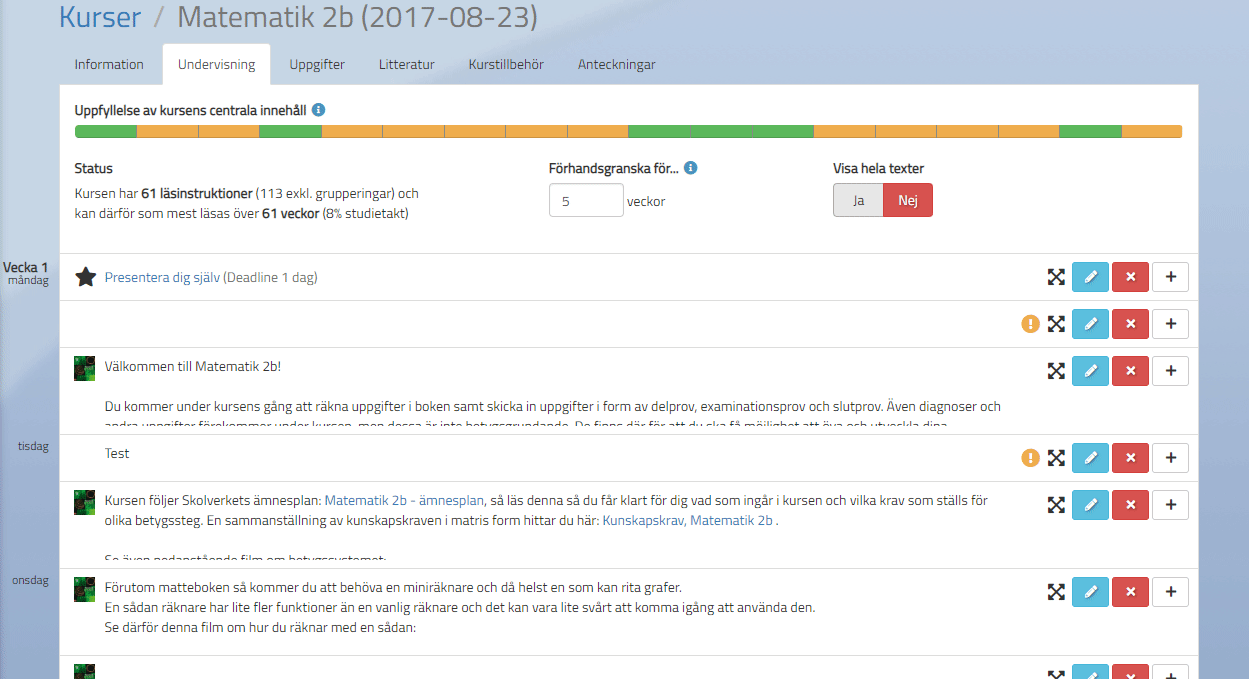Click pencil edit button on Skolverkets ämnesplan row
This screenshot has width=1249, height=679.
click(x=1090, y=505)
